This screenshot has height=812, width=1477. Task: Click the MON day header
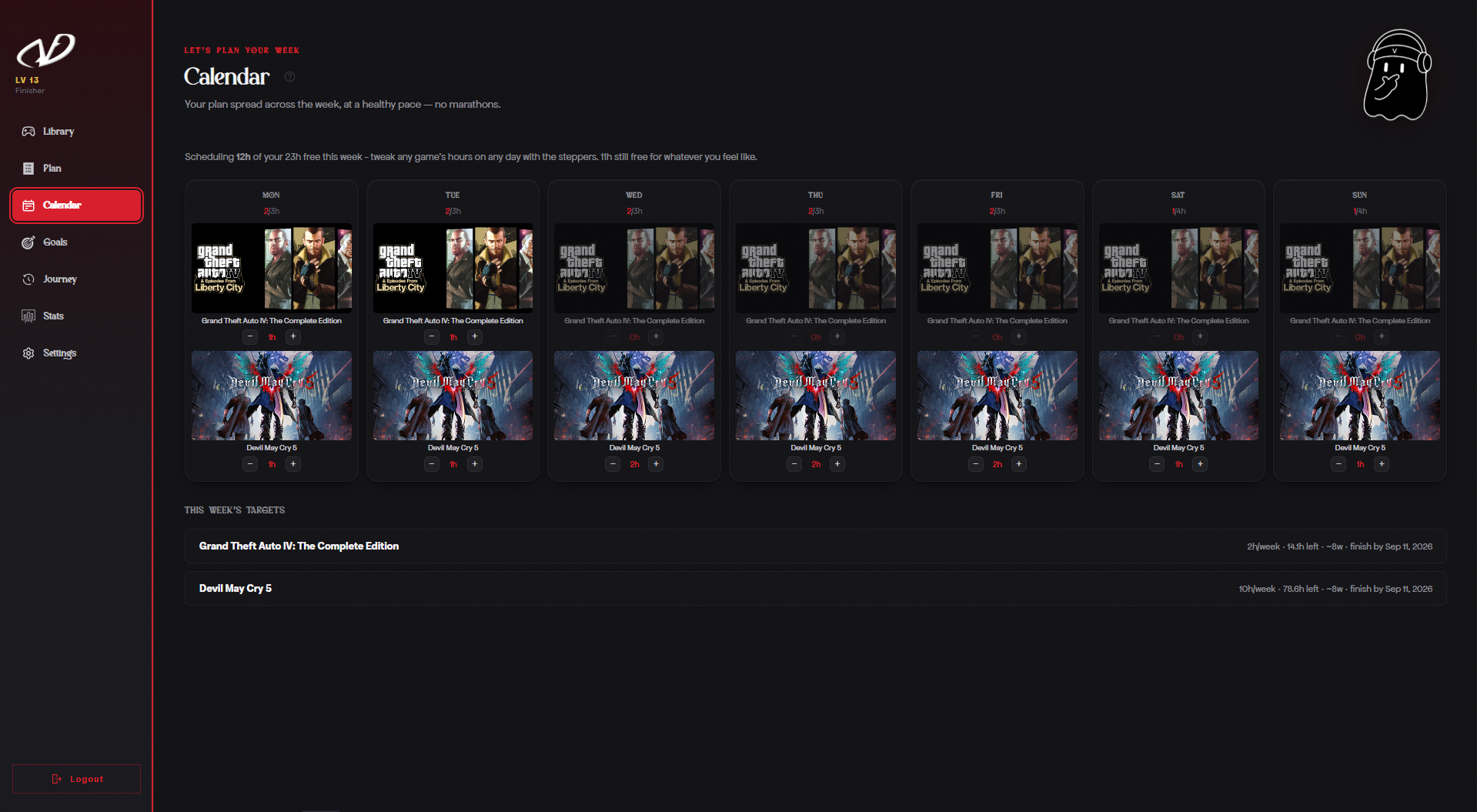[x=271, y=195]
